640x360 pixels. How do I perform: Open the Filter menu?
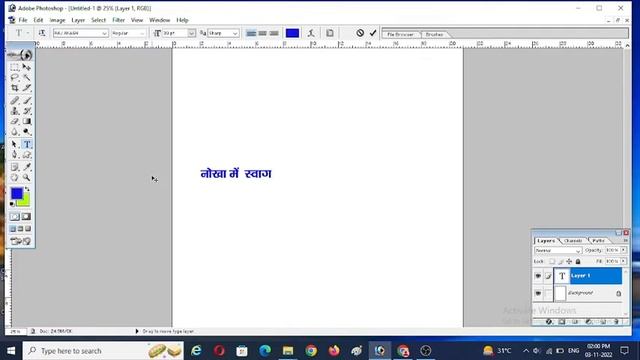[x=118, y=20]
